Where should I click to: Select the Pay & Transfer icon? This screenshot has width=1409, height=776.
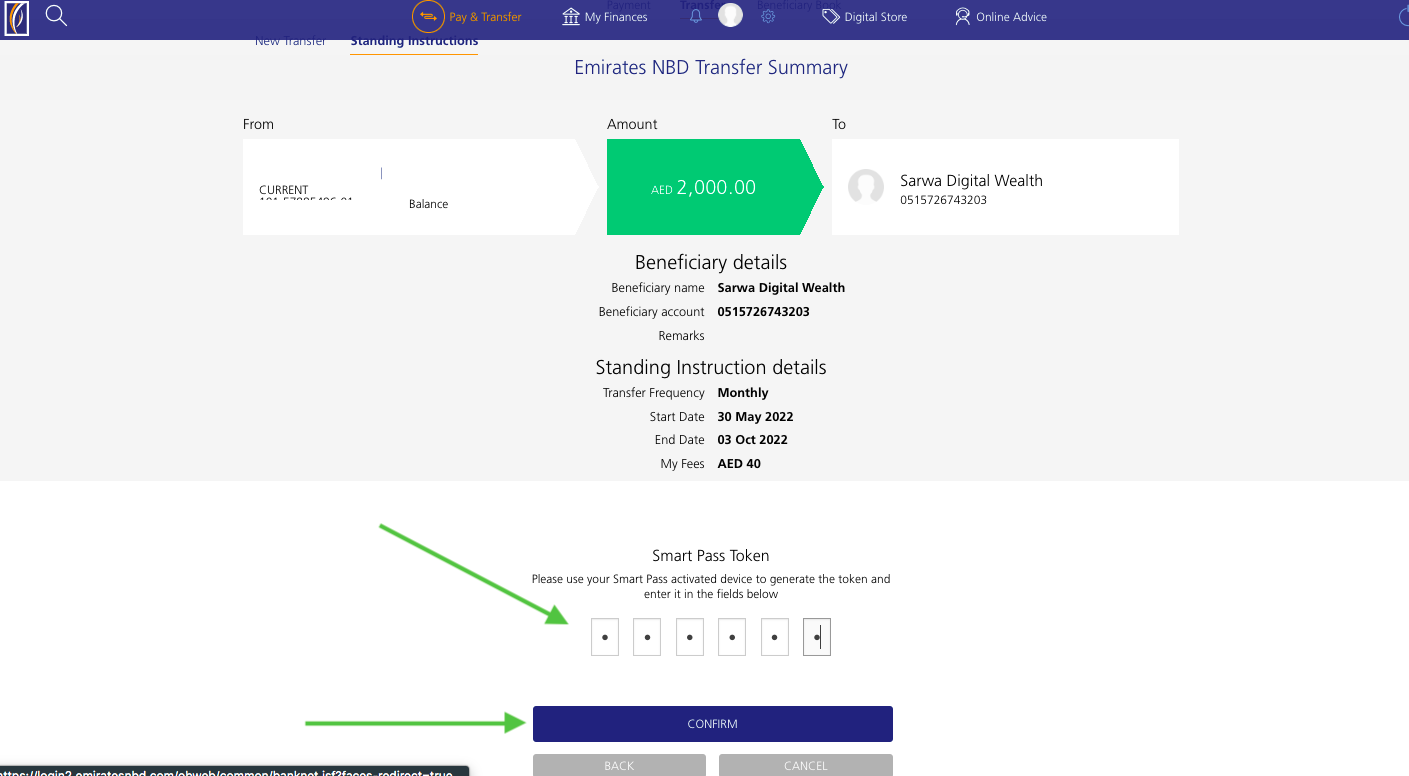(427, 16)
